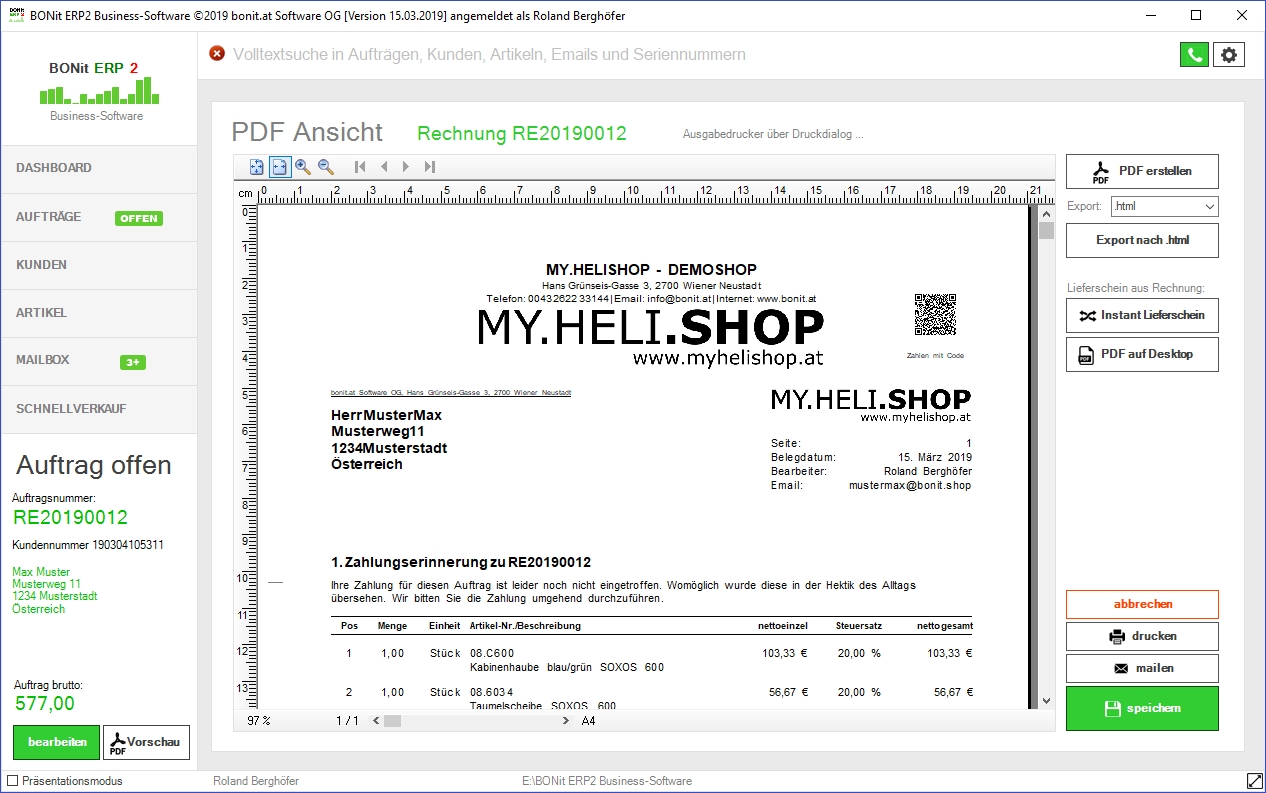Click the fit page width icon
Viewport: 1266px width, 793px height.
[x=280, y=167]
